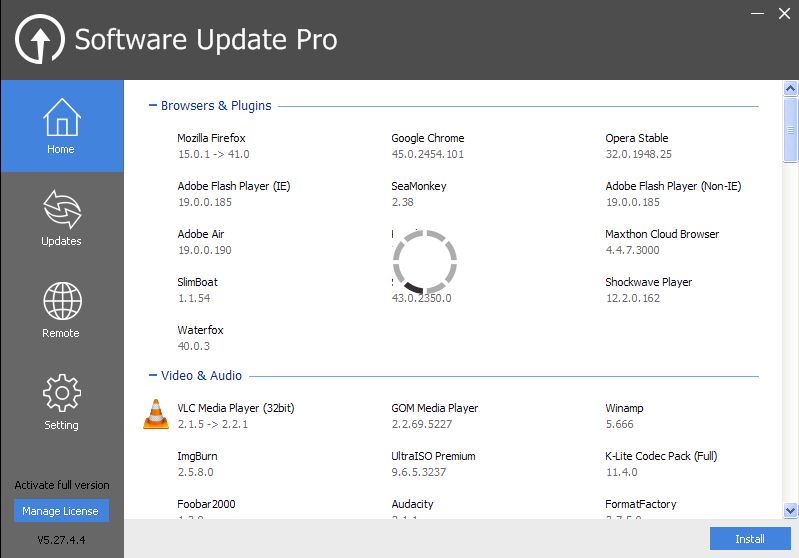Select Maxthon Cloud Browser entry
The height and width of the screenshot is (558, 799).
coord(662,234)
